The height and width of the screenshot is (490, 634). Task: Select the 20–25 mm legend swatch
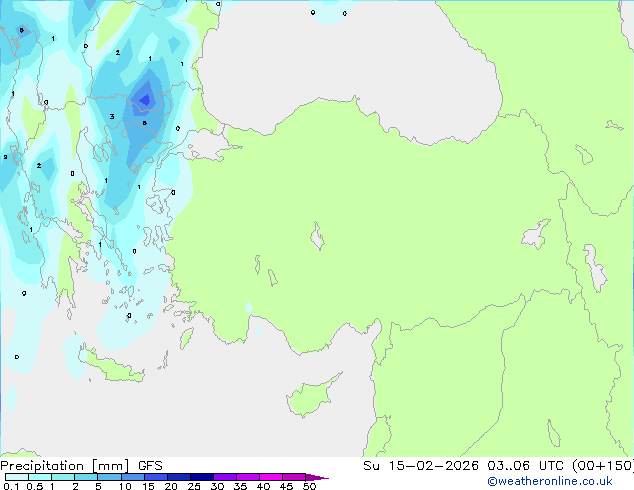(x=178, y=477)
